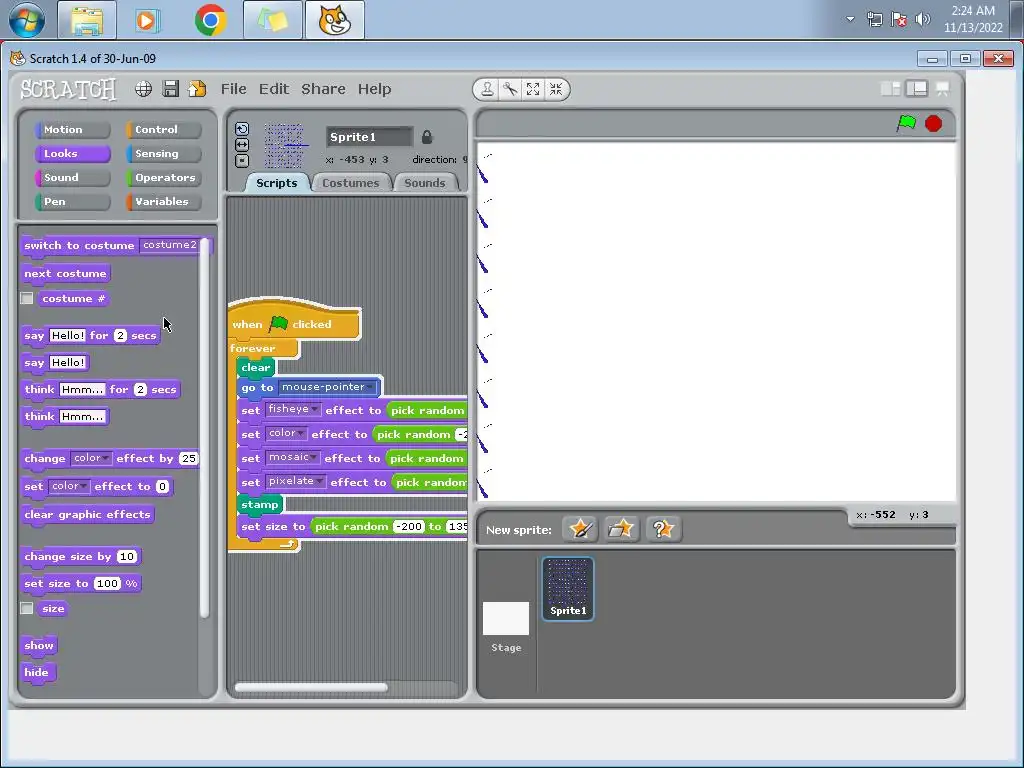Switch to full stage view

[917, 89]
